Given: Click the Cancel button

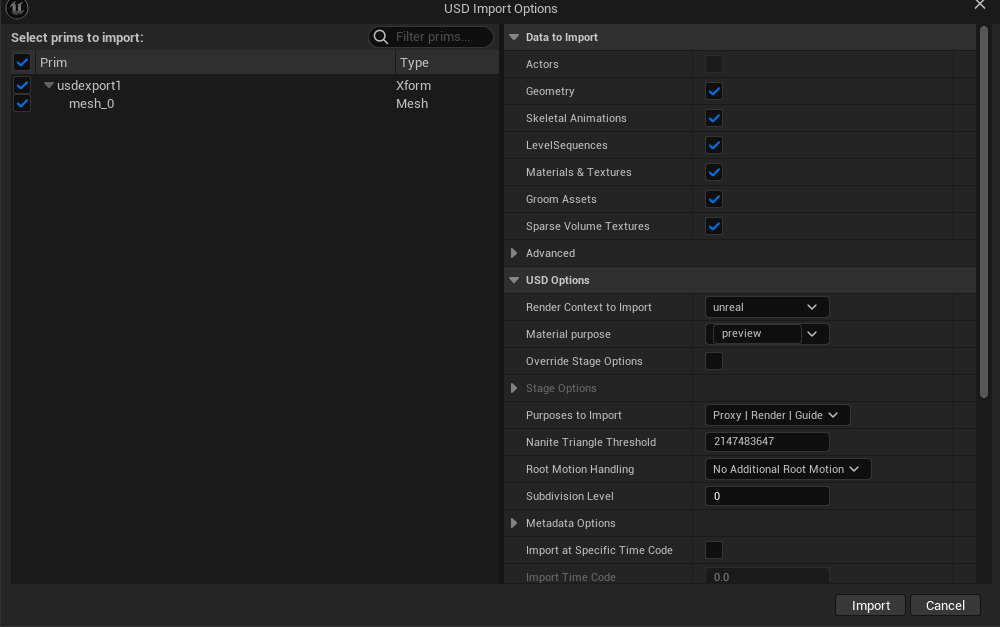Looking at the screenshot, I should point(945,605).
